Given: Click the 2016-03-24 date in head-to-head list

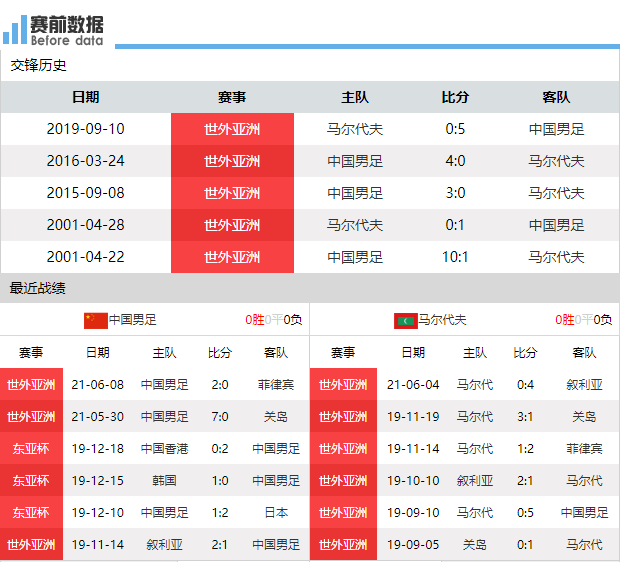Looking at the screenshot, I should (x=86, y=161).
